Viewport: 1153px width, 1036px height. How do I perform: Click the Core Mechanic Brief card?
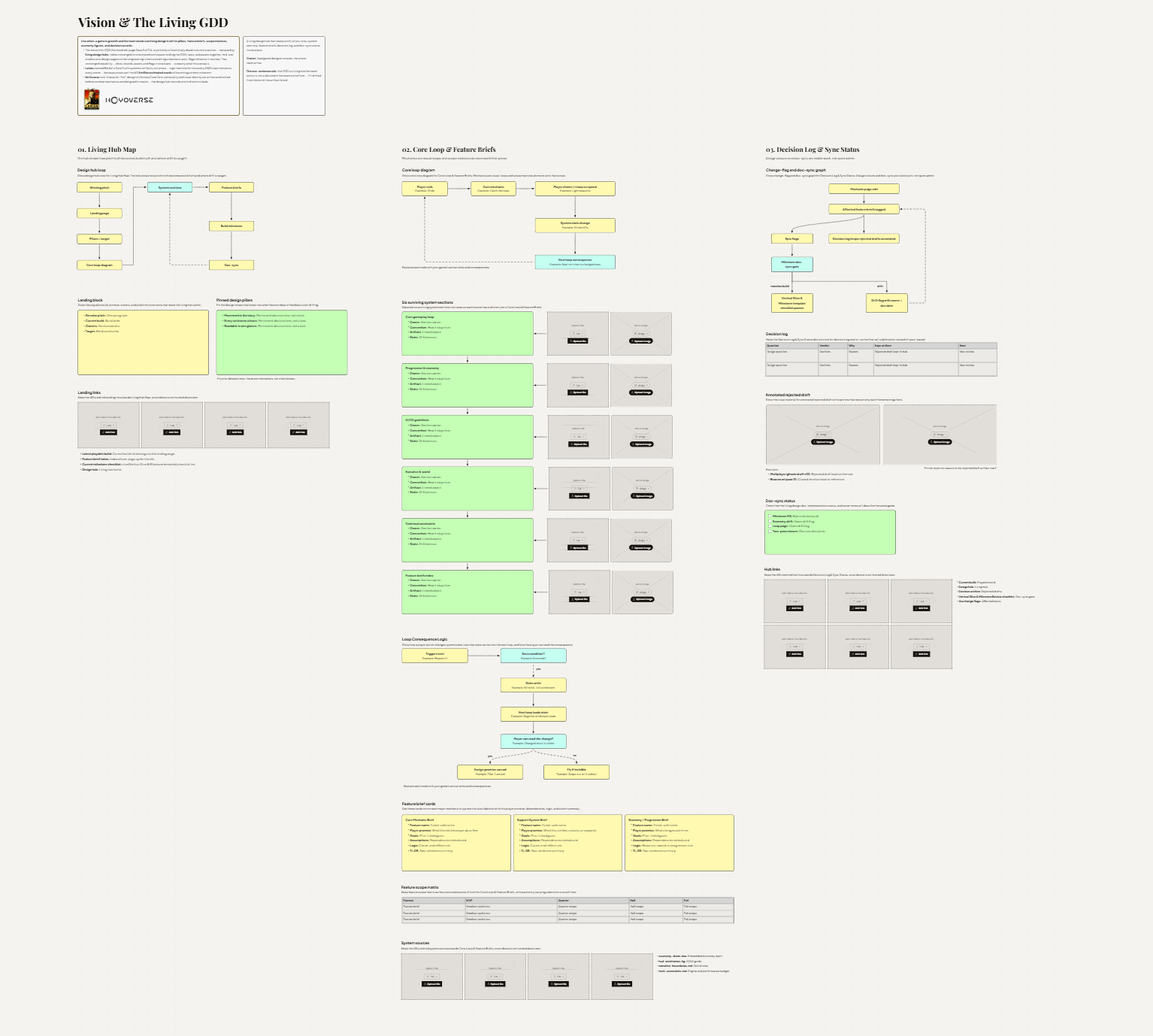click(x=457, y=843)
